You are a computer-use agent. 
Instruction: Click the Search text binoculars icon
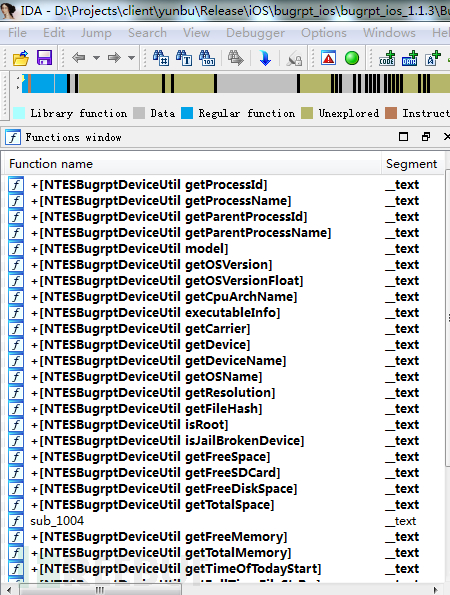coord(184,58)
